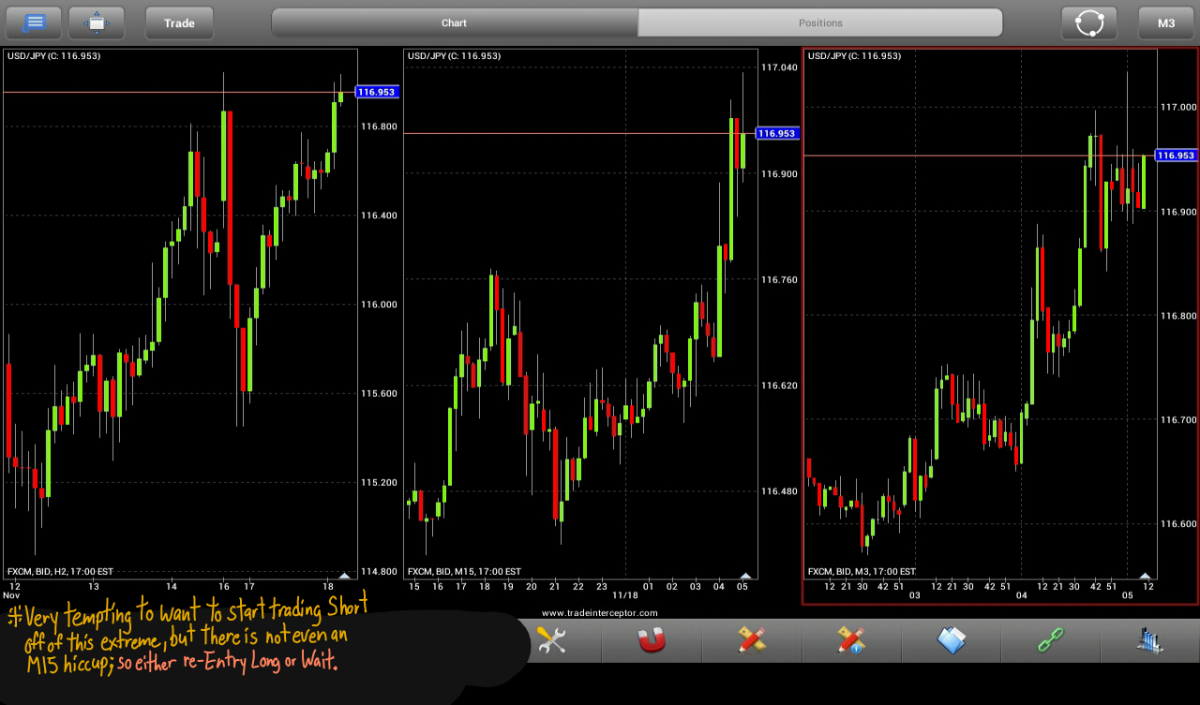The width and height of the screenshot is (1200, 705).
Task: Click the 116.600 price axis value
Action: pos(1178,524)
